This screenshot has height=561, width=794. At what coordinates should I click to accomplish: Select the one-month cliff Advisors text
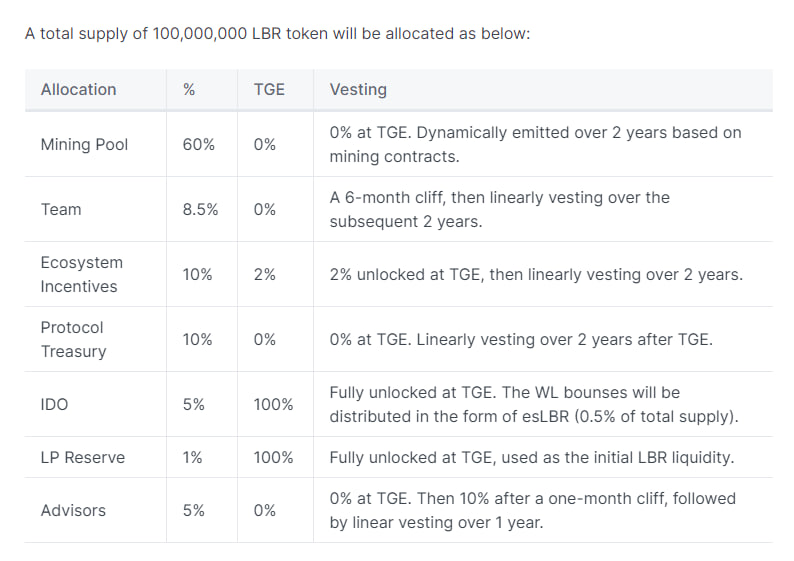[533, 510]
